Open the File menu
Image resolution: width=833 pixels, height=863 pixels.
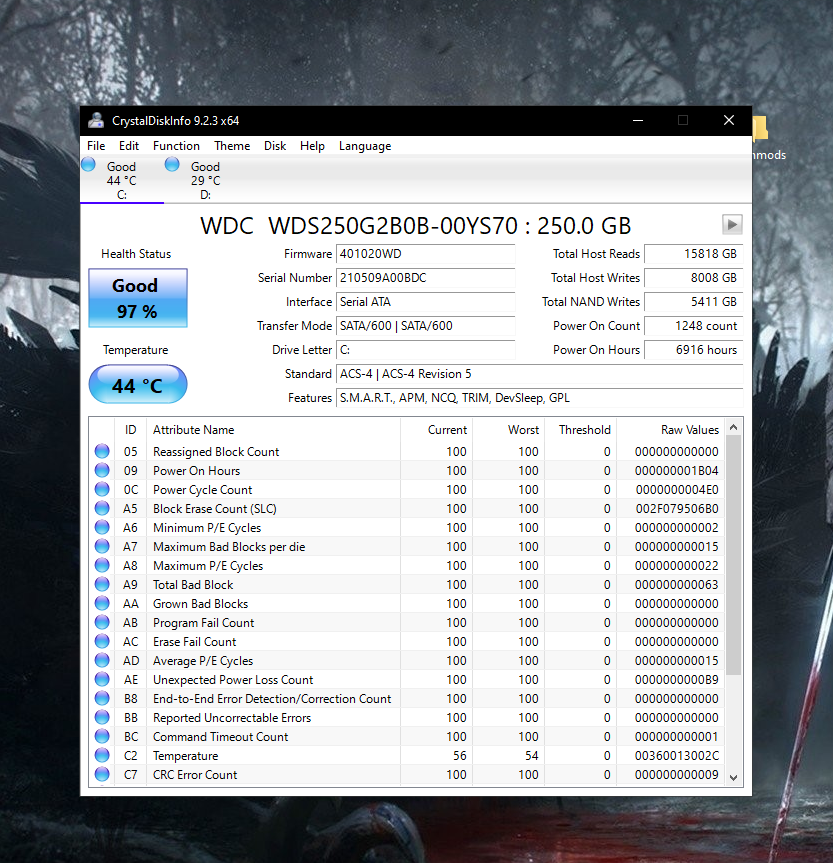tap(96, 146)
